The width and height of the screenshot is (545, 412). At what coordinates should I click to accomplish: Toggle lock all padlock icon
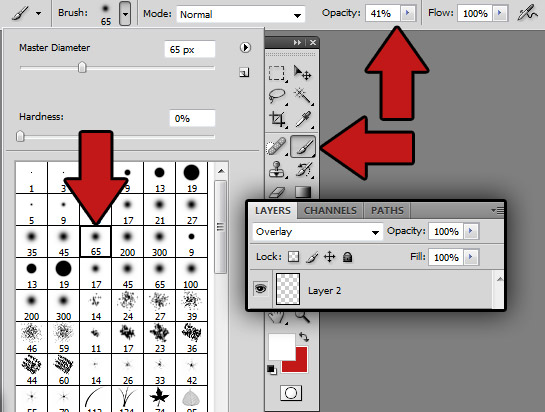pyautogui.click(x=347, y=257)
